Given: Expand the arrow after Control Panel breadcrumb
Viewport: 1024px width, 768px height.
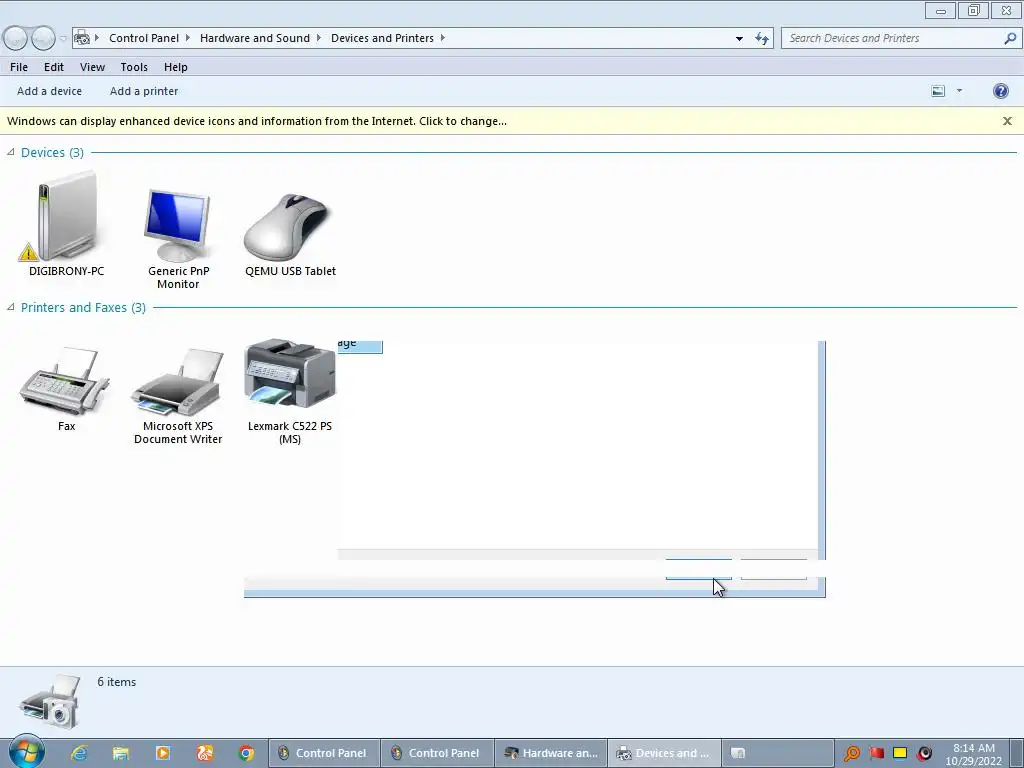Looking at the screenshot, I should point(188,38).
